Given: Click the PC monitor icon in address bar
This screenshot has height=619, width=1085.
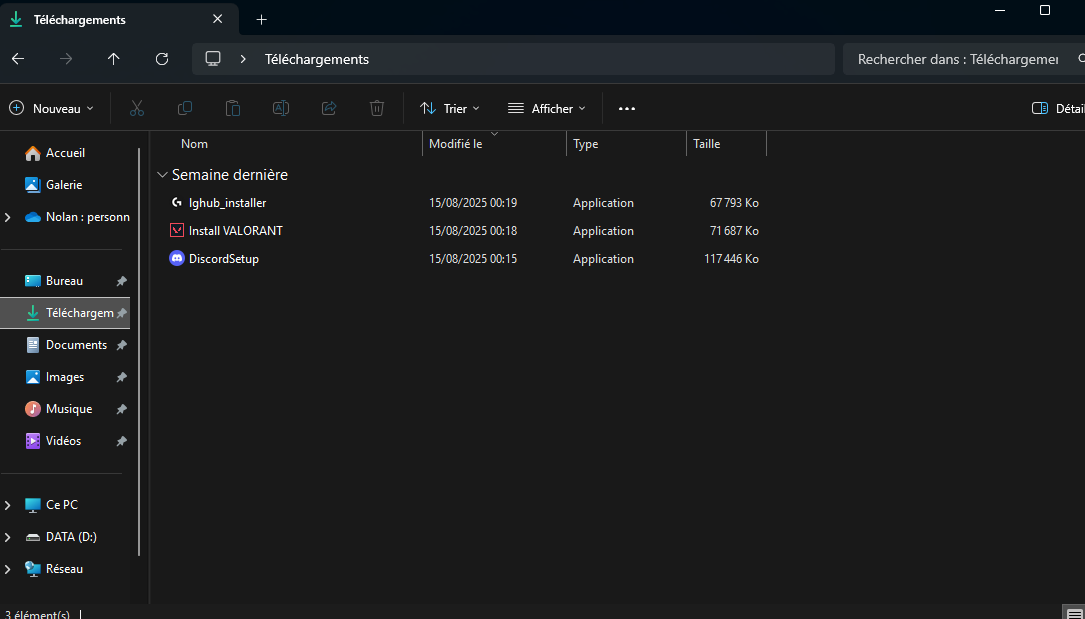Looking at the screenshot, I should (213, 59).
